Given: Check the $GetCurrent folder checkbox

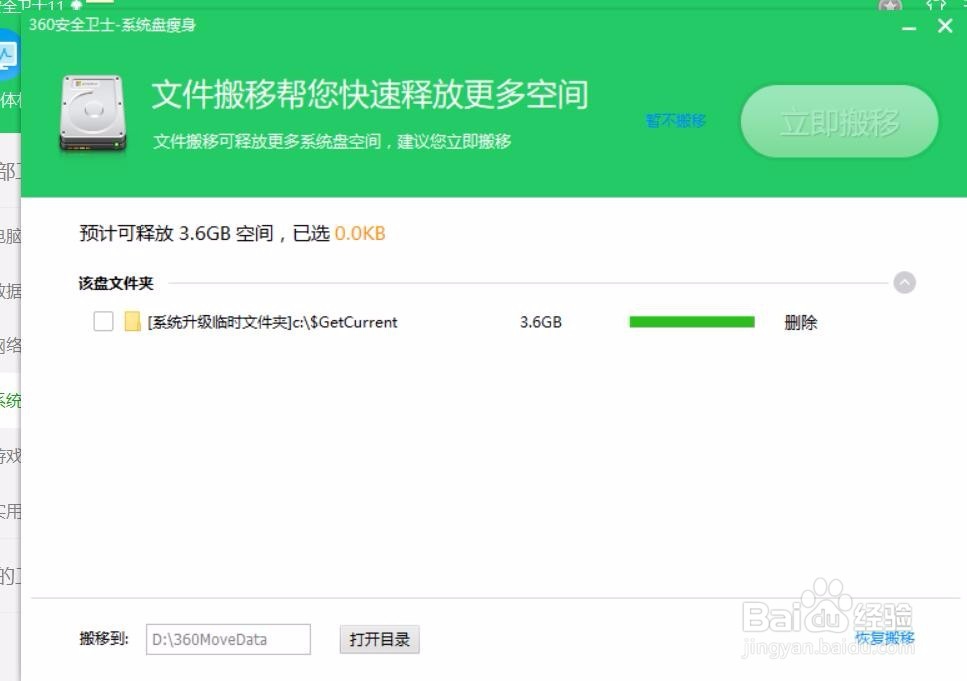Looking at the screenshot, I should click(103, 321).
